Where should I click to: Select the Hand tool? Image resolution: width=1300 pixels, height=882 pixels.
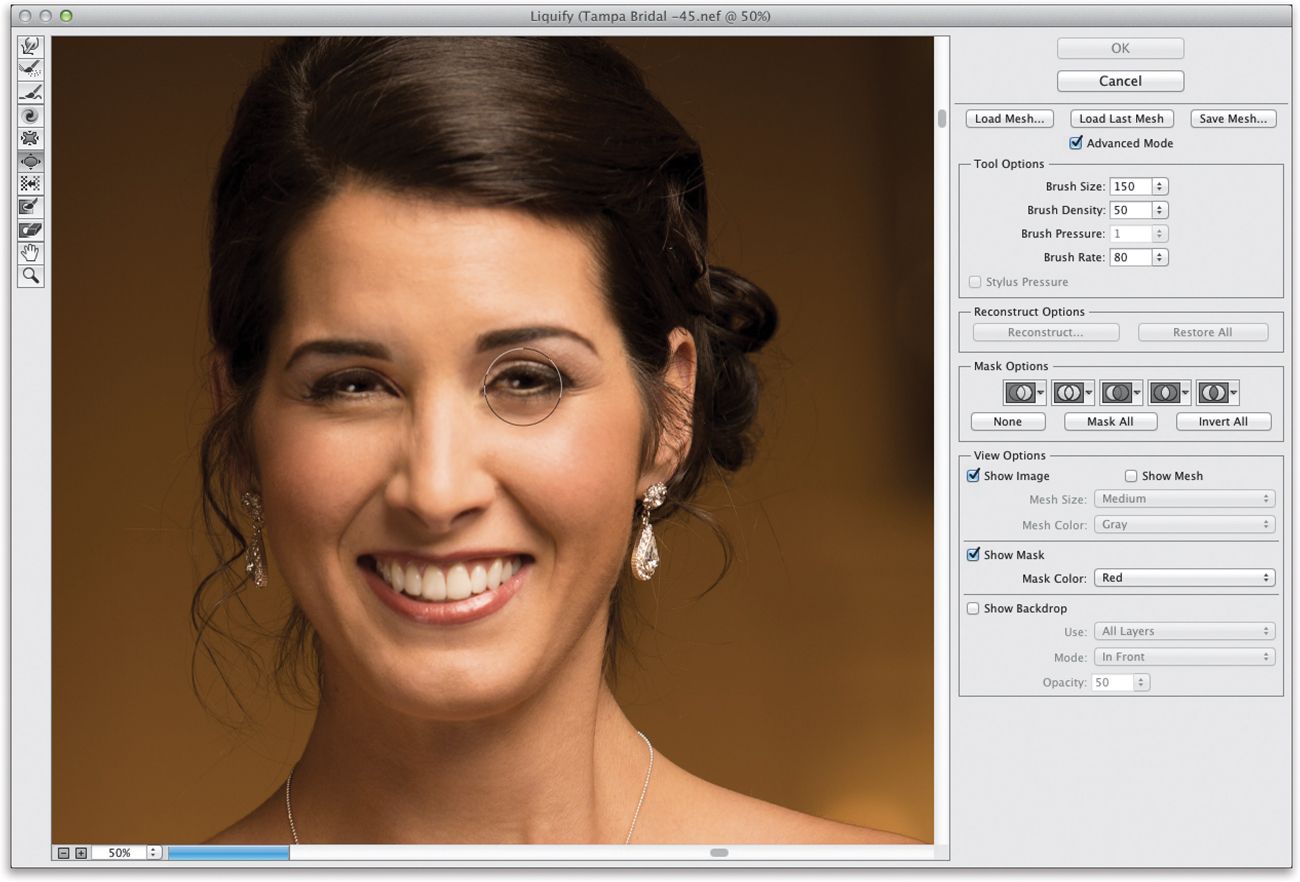click(x=31, y=253)
